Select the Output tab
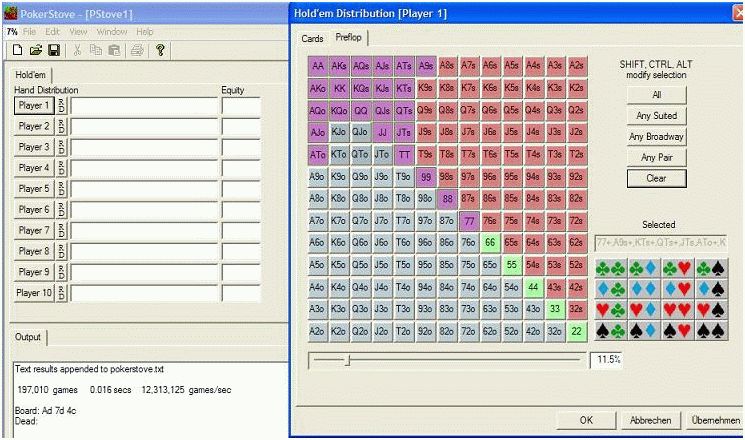The height and width of the screenshot is (440, 745). tap(28, 337)
